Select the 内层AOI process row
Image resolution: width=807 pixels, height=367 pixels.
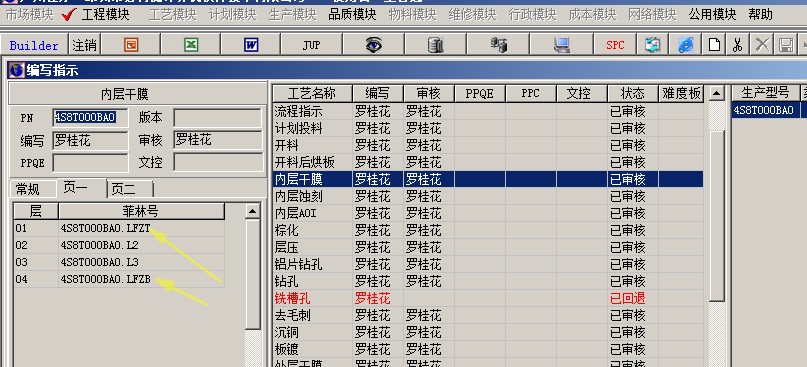tap(488, 213)
